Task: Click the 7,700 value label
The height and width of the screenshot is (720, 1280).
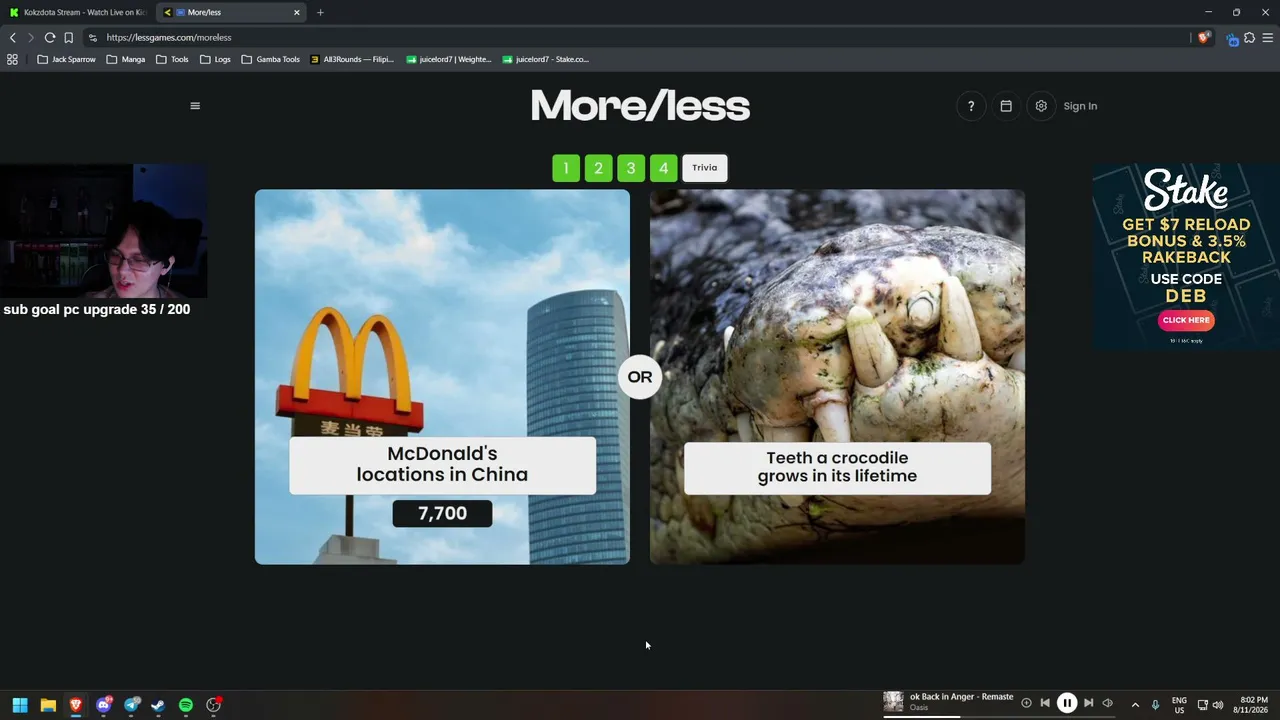Action: click(442, 514)
